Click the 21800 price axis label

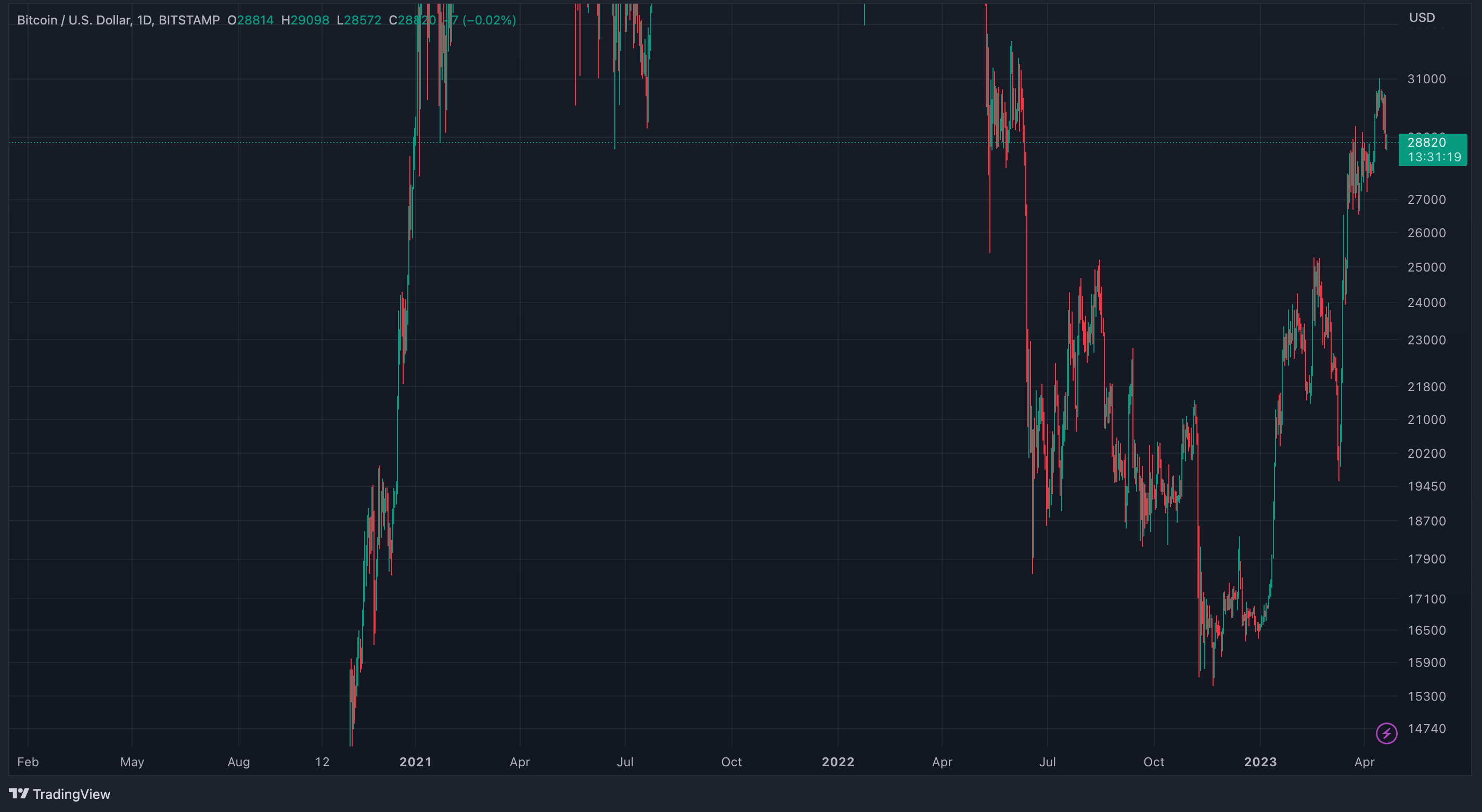coord(1426,386)
